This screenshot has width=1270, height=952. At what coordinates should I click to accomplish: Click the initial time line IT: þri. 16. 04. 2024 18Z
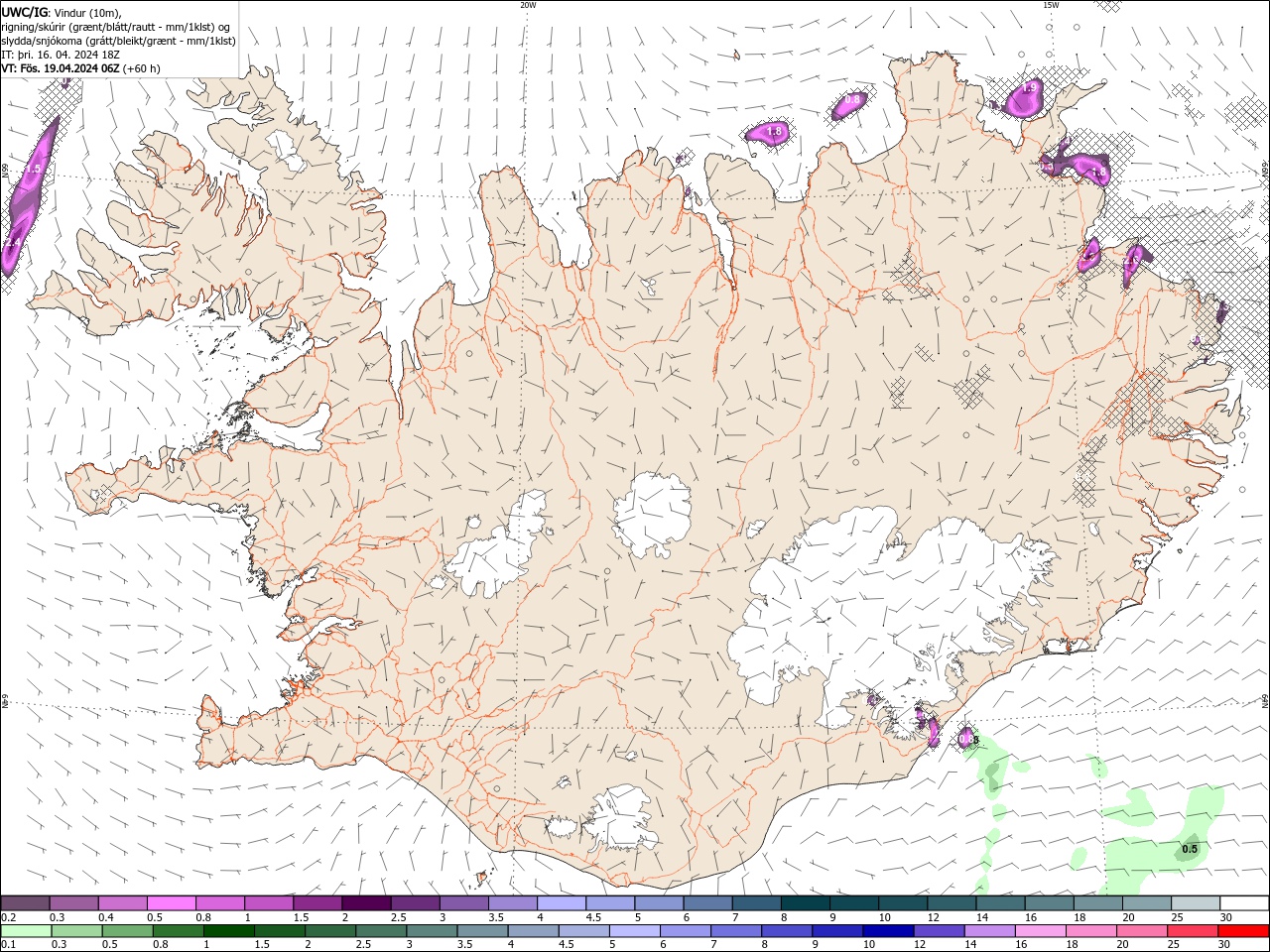point(61,55)
